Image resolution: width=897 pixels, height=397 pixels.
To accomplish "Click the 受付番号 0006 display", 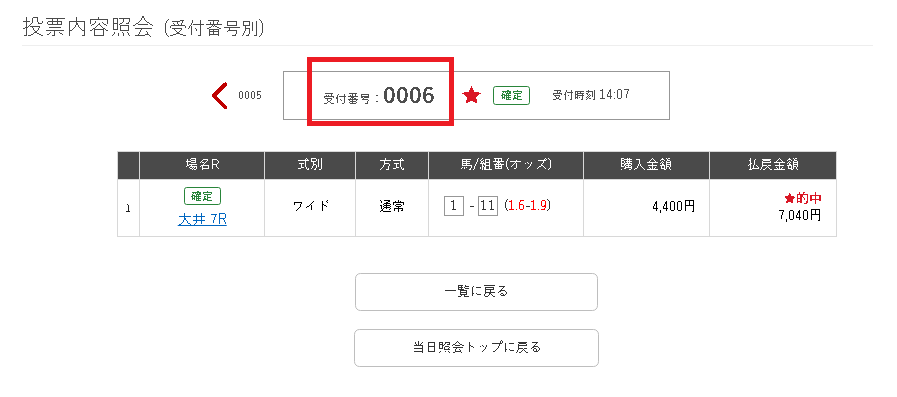I will pyautogui.click(x=379, y=96).
